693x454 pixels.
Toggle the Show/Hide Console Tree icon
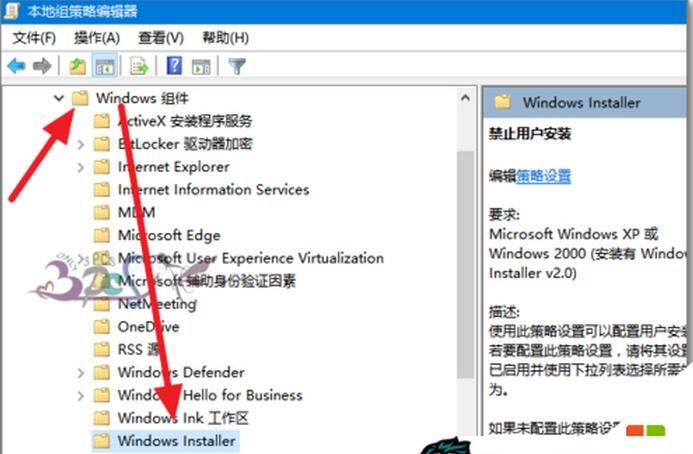coord(105,66)
